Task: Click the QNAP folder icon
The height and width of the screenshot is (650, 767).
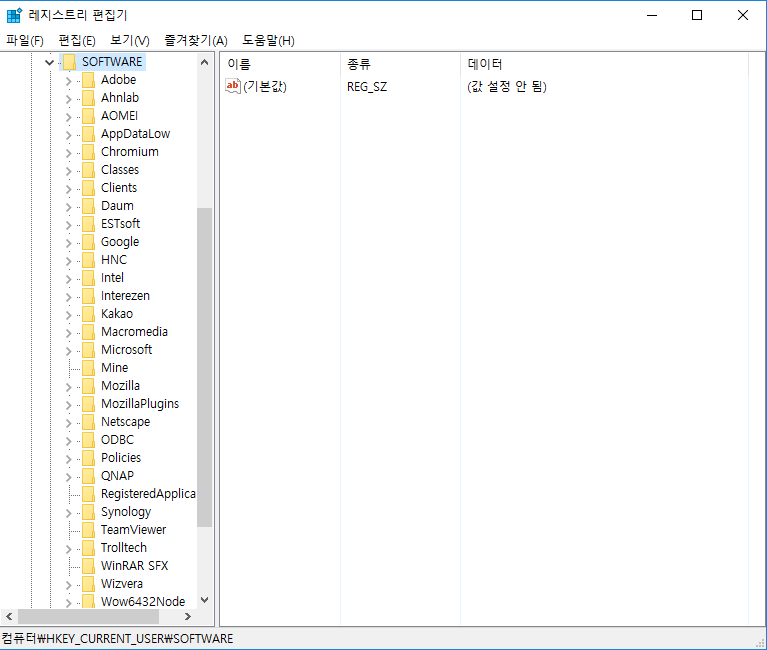Action: coord(89,476)
